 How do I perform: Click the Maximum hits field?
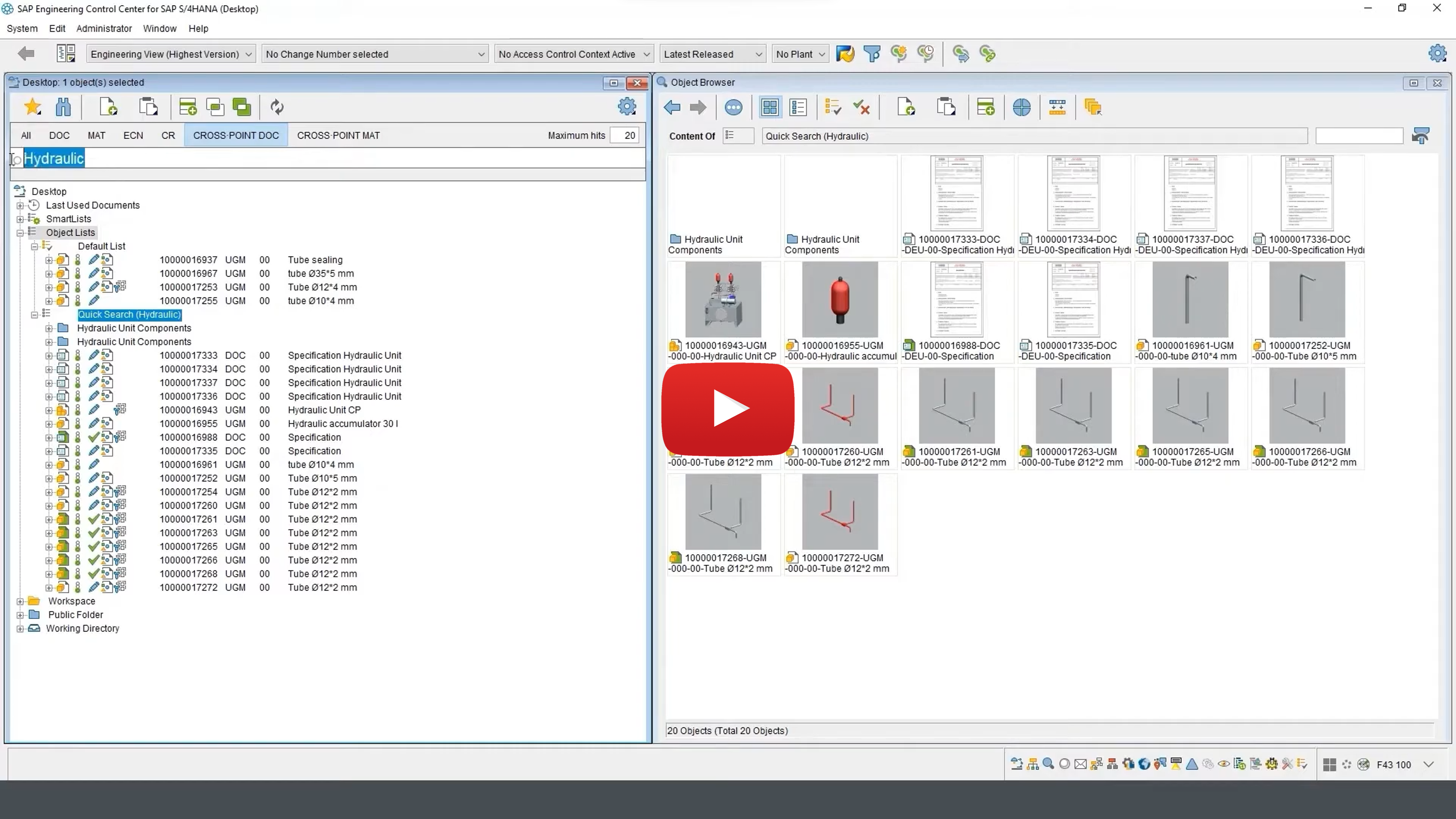[x=624, y=135]
